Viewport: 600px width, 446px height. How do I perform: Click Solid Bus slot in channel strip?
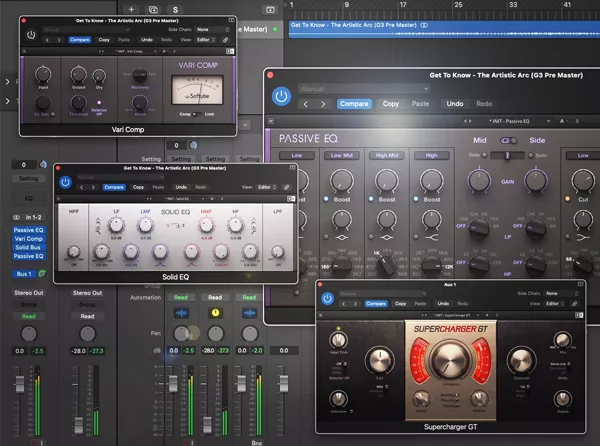tap(29, 247)
